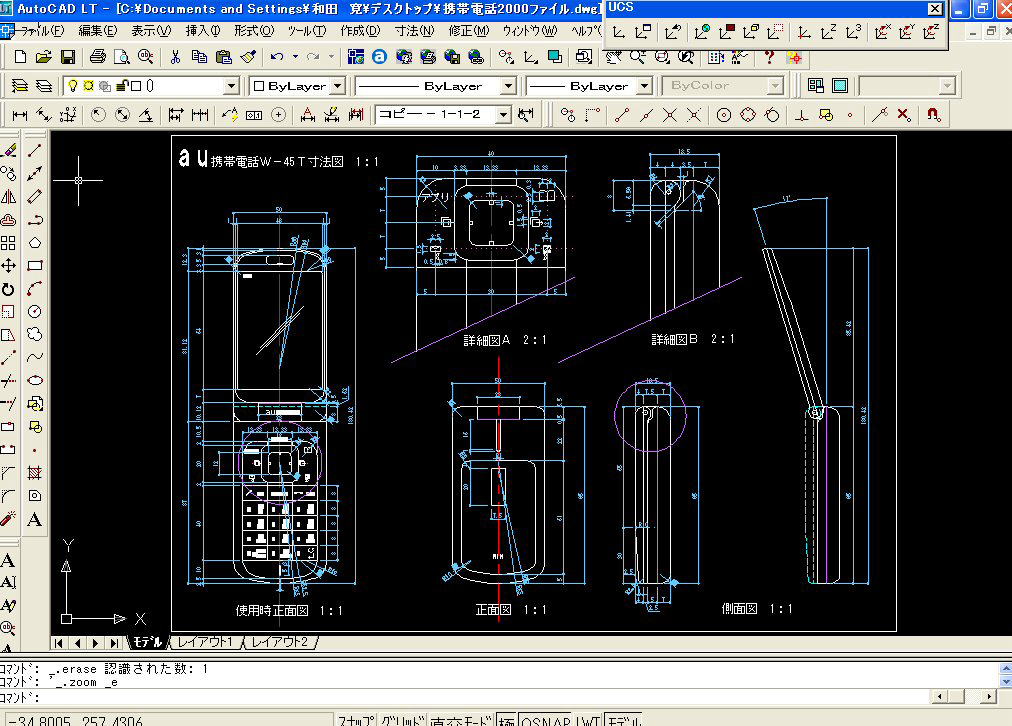Image resolution: width=1012 pixels, height=726 pixels.
Task: Select the Erase tool in the Modify toolbar
Action: [8, 150]
